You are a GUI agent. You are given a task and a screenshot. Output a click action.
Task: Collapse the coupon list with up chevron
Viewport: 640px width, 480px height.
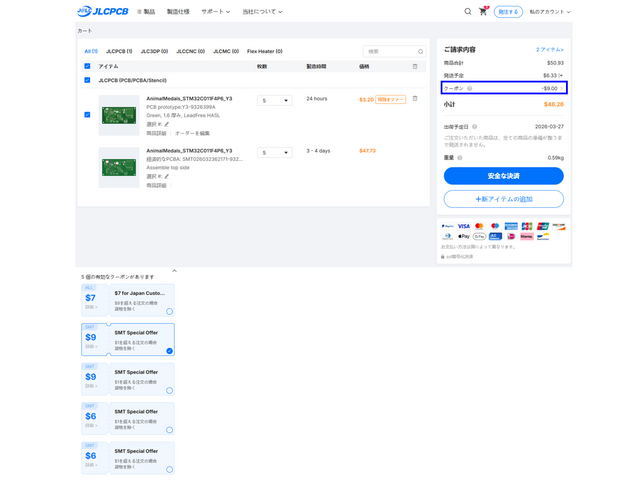[174, 271]
